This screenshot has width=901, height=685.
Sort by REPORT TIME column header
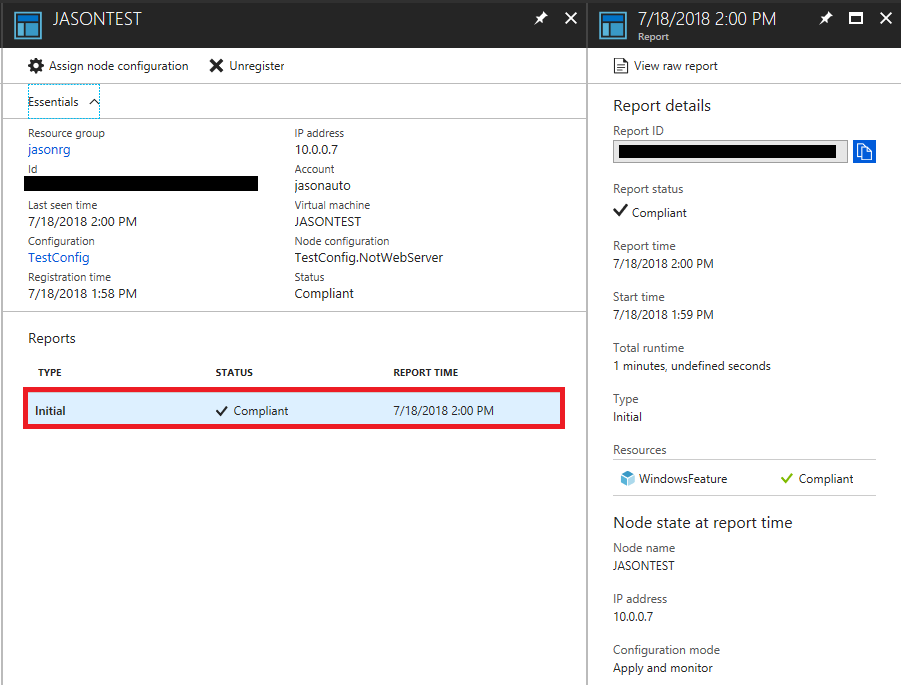[426, 372]
